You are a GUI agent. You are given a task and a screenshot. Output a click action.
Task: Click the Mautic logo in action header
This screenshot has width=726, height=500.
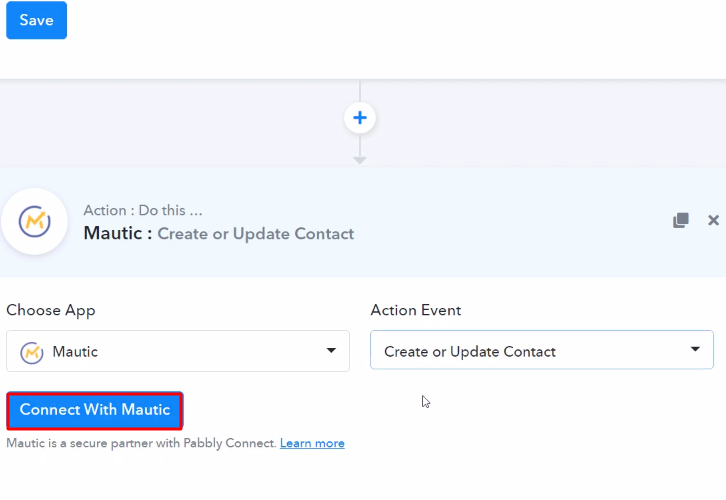point(34,221)
